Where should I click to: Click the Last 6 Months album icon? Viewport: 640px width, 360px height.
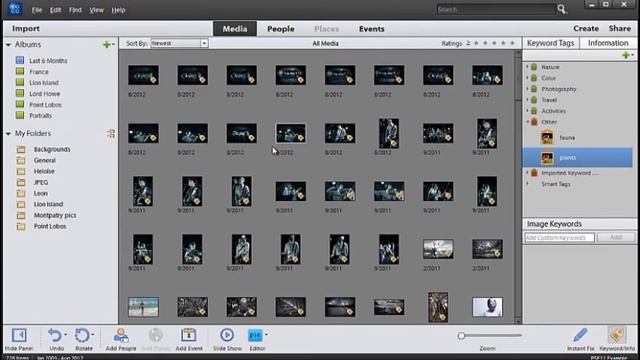(x=20, y=60)
